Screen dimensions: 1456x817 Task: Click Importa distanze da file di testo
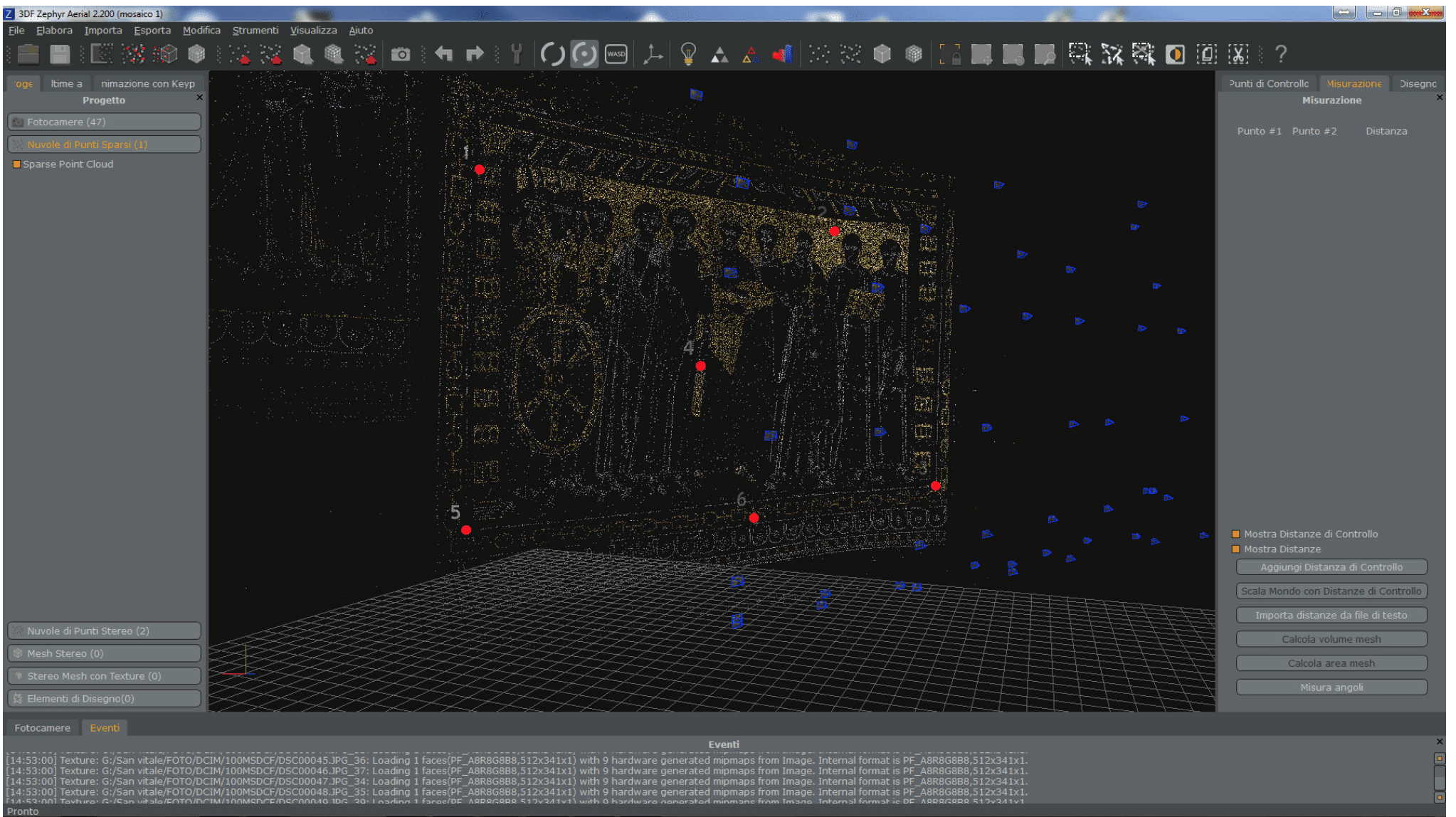click(1331, 616)
